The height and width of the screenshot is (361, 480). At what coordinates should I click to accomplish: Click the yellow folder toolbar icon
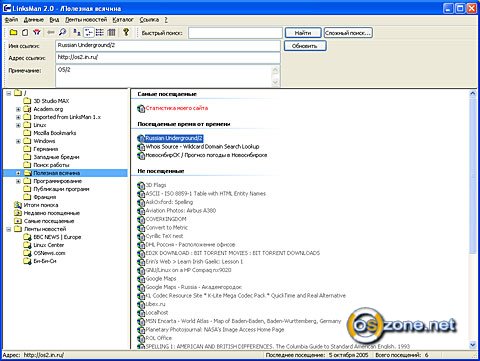click(x=13, y=32)
